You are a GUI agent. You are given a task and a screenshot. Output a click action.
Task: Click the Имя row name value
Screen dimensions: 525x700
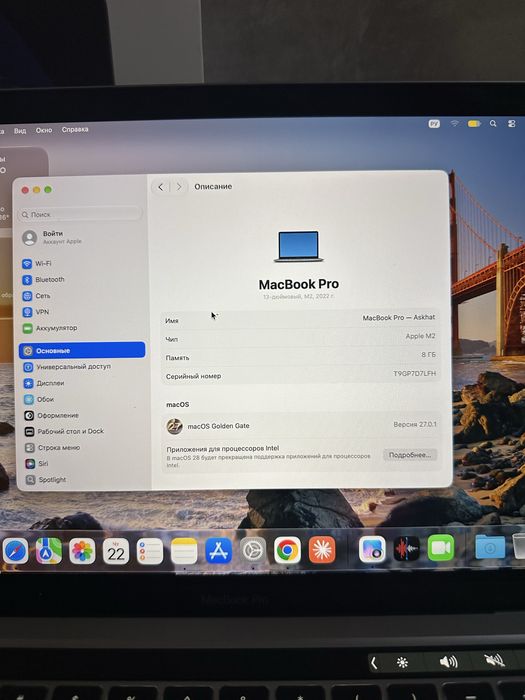[399, 317]
